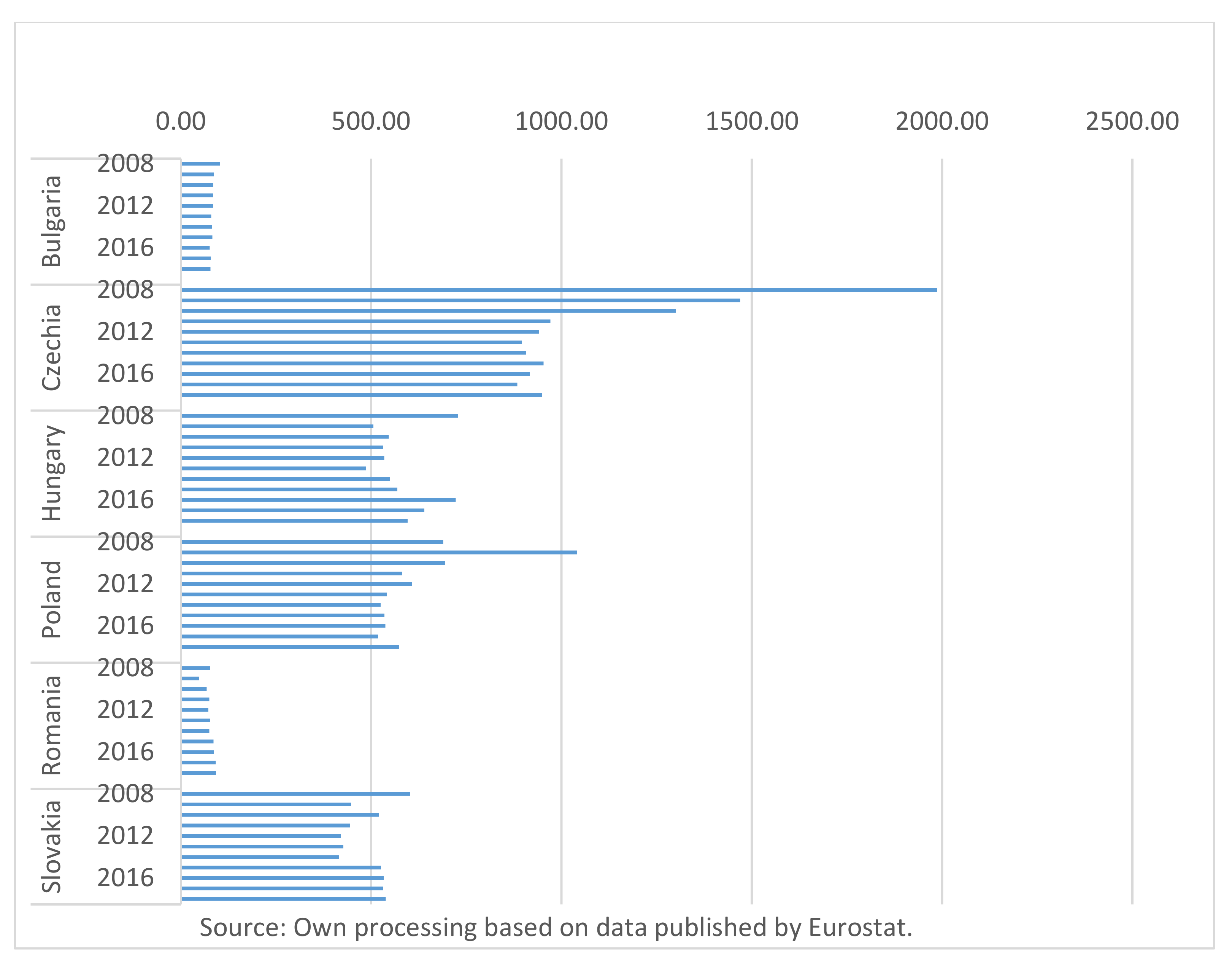Click the Bulgaria country axis label
This screenshot has height=963, width=1232.
(x=51, y=221)
